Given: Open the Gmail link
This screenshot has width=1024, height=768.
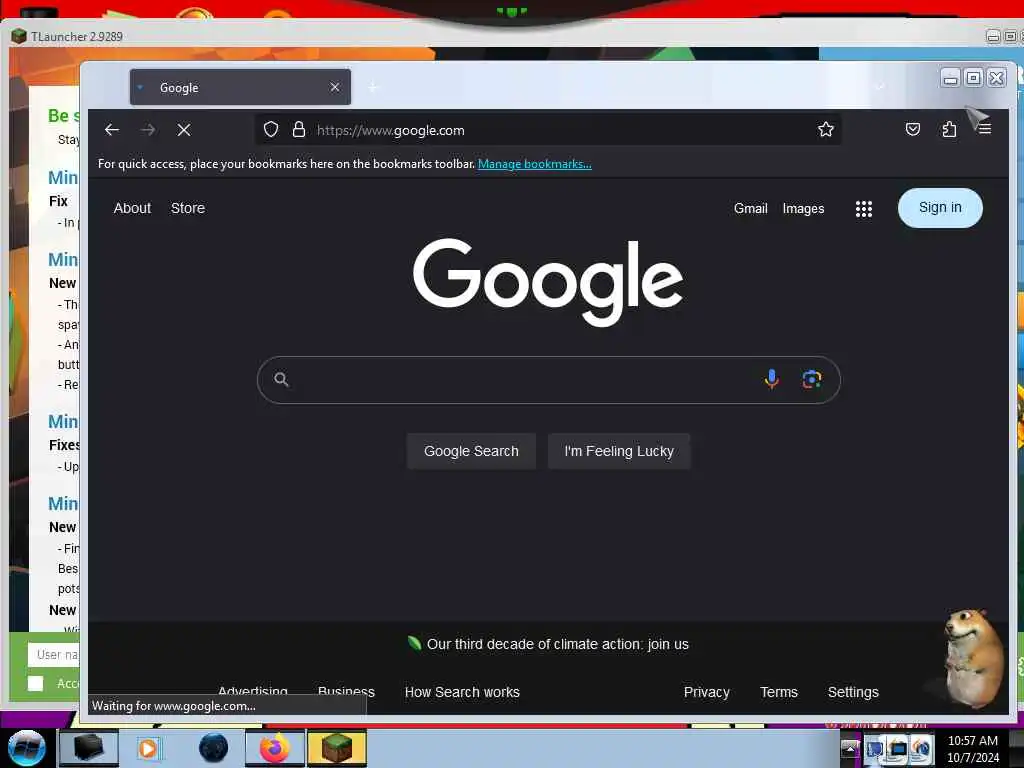Looking at the screenshot, I should pyautogui.click(x=750, y=208).
